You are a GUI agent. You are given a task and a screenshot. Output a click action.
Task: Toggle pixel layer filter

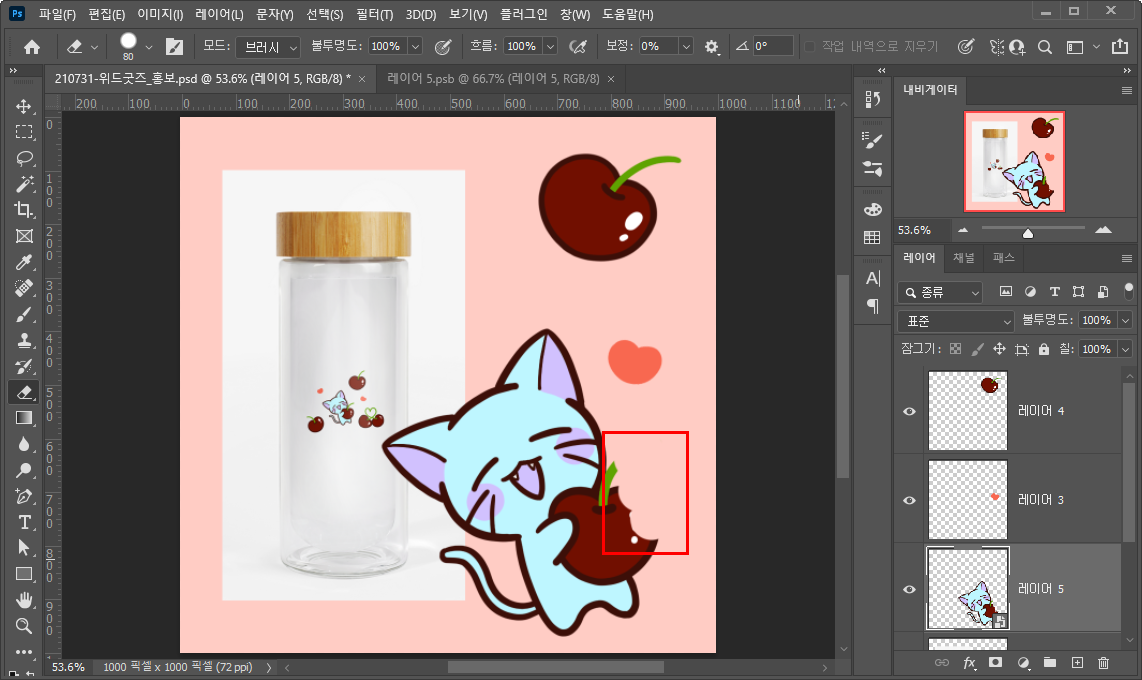(1006, 292)
